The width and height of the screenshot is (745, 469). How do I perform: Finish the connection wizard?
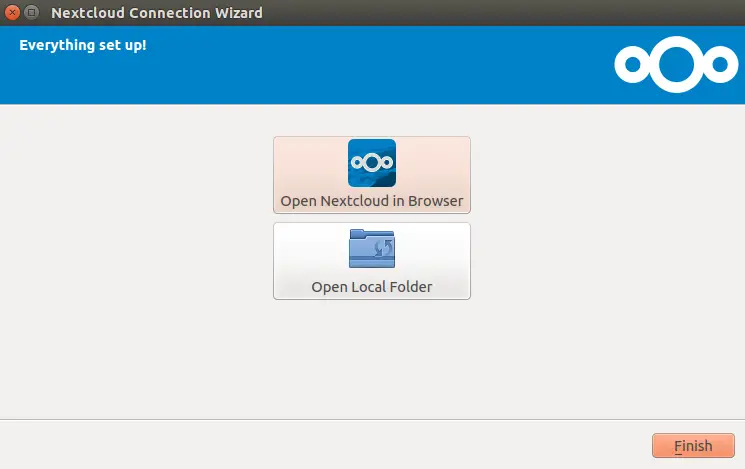click(693, 446)
